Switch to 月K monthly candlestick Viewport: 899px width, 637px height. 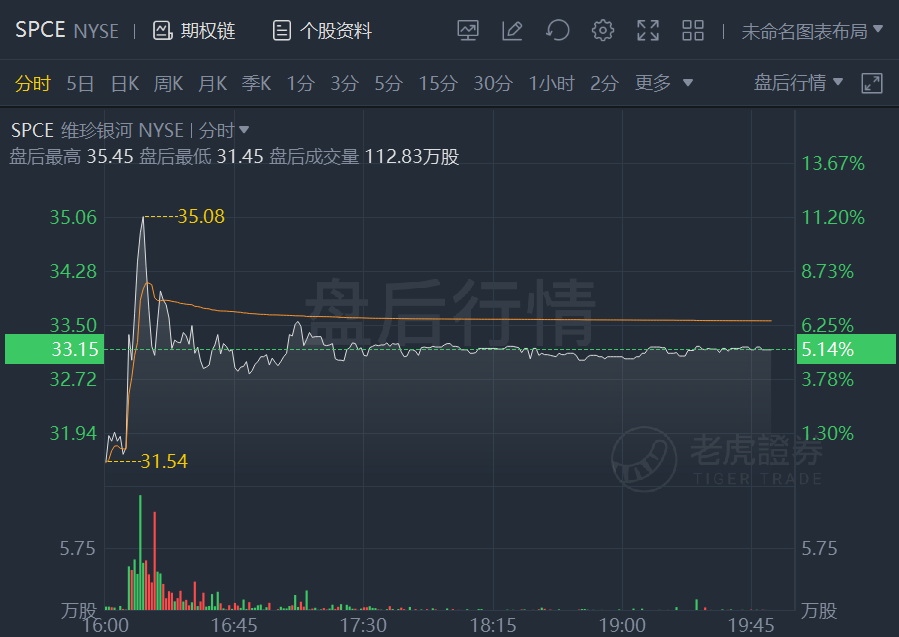[x=212, y=84]
